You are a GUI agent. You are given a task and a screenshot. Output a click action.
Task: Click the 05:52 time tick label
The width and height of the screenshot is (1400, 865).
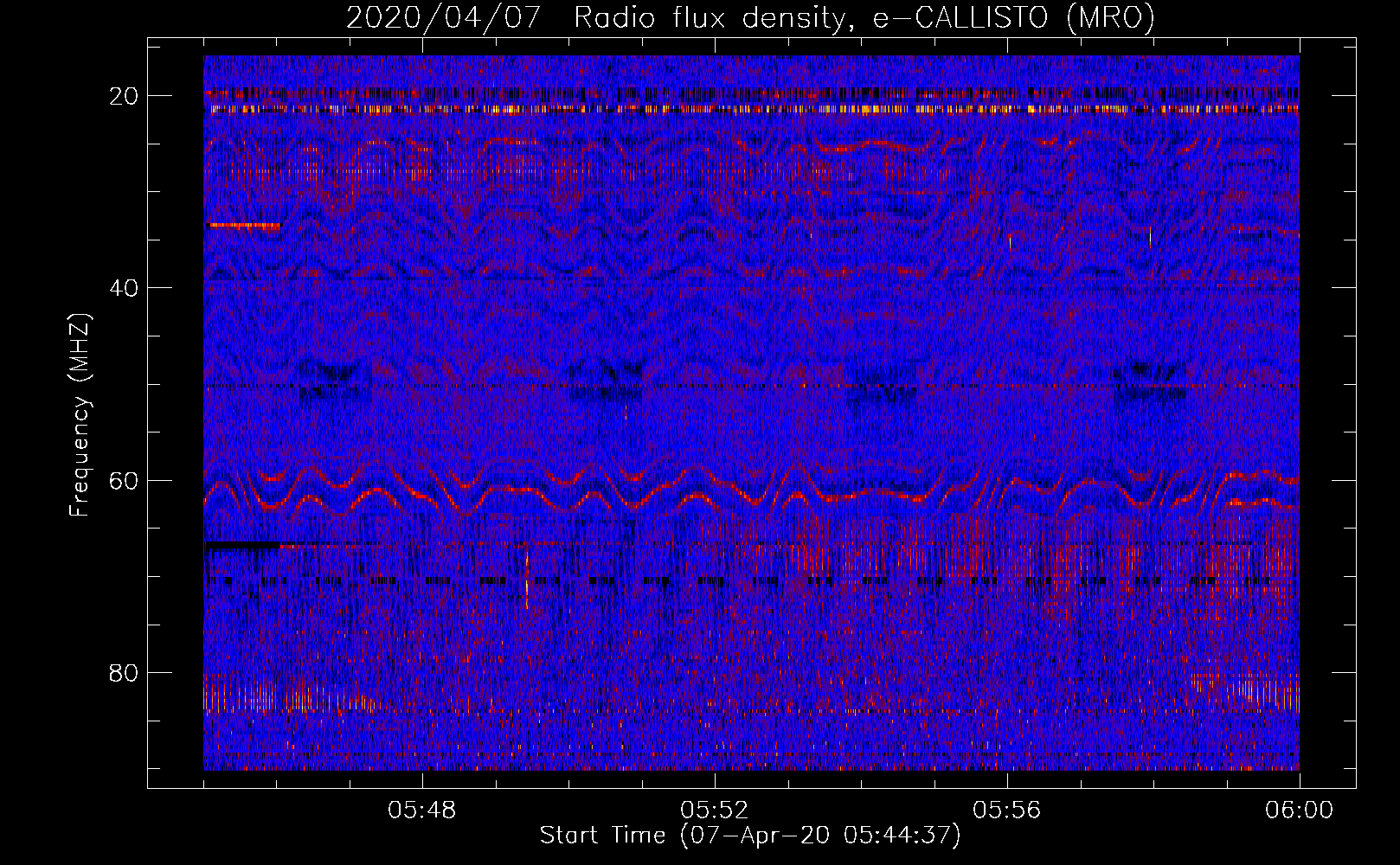[715, 811]
